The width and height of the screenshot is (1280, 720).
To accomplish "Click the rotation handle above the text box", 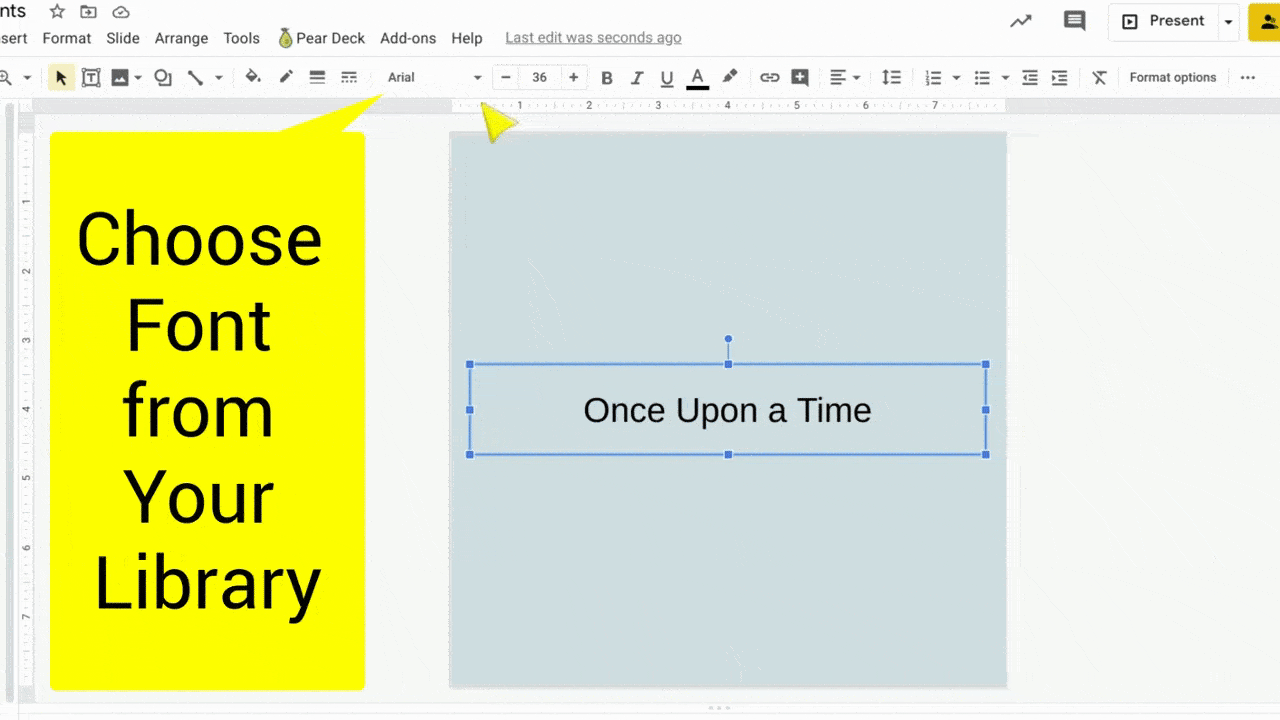I will tap(728, 339).
